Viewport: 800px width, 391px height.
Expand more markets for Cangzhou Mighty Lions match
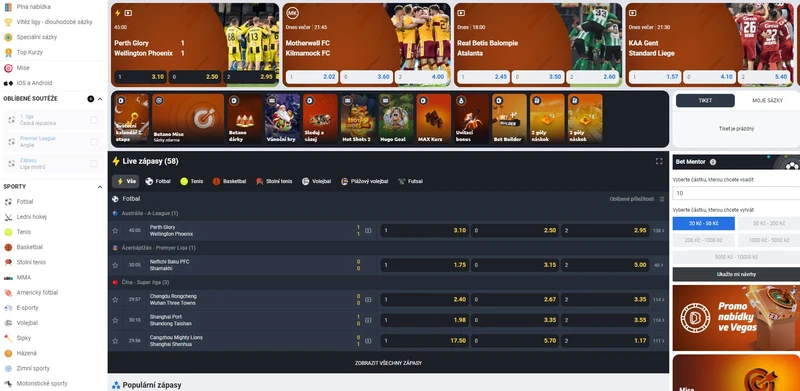(x=659, y=340)
